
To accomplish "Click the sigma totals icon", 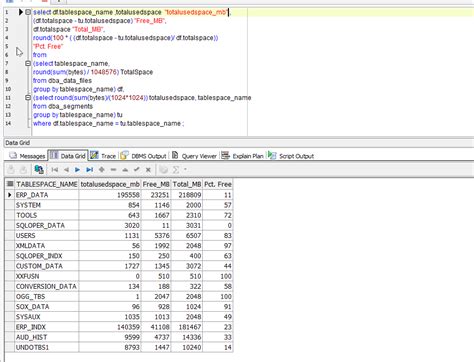I will (x=176, y=170).
